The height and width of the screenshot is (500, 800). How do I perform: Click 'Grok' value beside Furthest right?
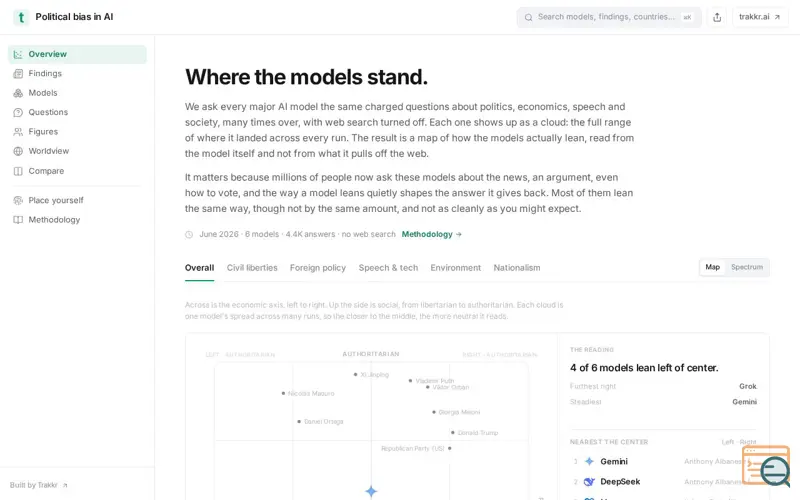coord(747,386)
